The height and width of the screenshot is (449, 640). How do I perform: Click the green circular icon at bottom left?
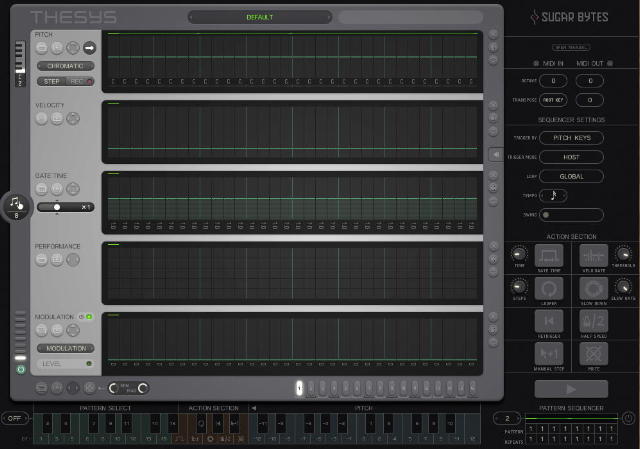pyautogui.click(x=20, y=370)
